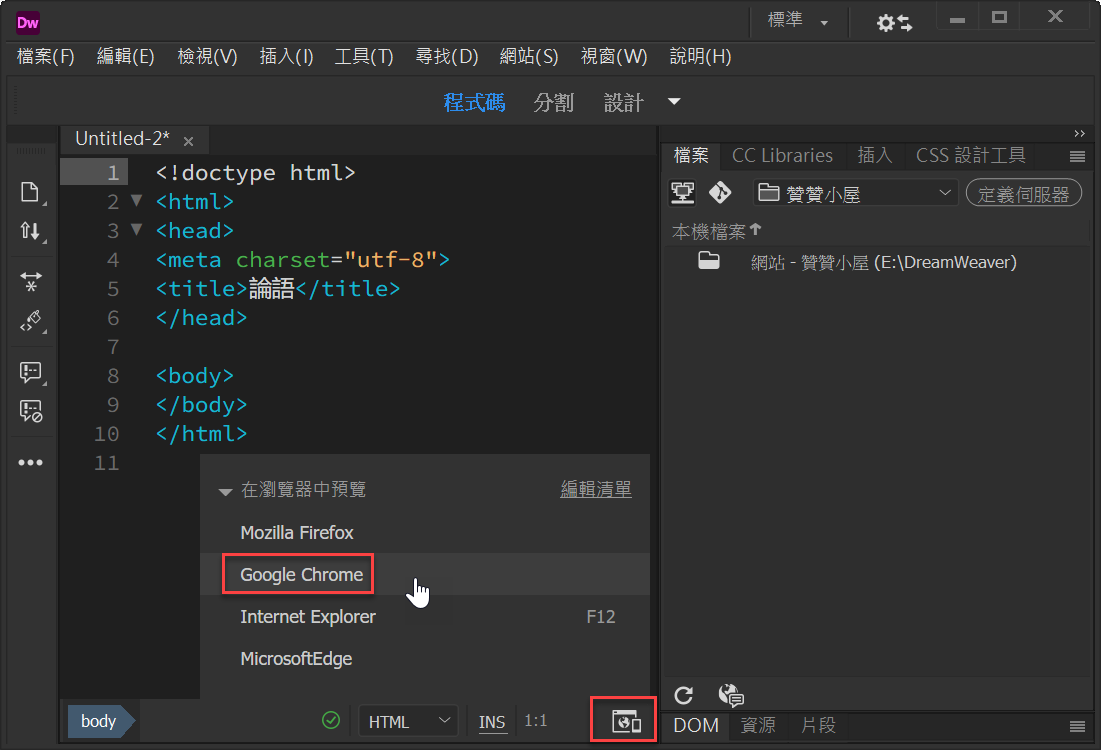Switch to the DOM panel tab
Image resolution: width=1101 pixels, height=750 pixels.
696,725
